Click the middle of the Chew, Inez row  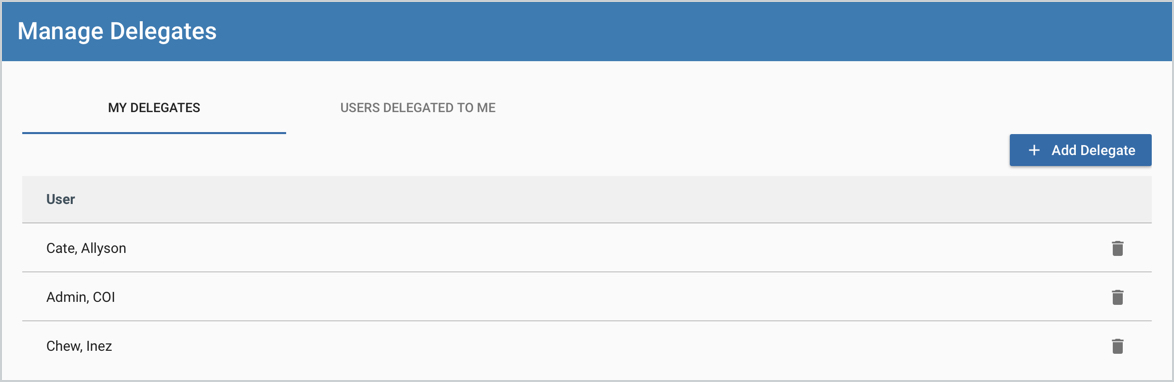tap(587, 346)
